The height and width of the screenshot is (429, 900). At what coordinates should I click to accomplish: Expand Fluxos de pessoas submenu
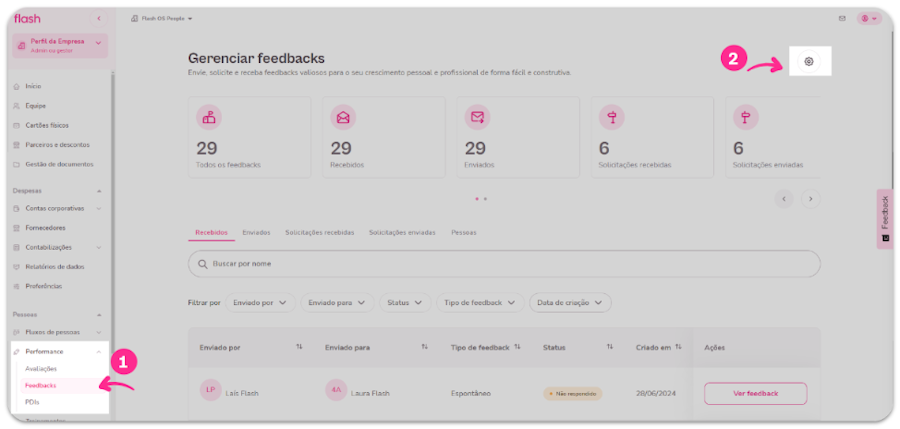coord(99,332)
